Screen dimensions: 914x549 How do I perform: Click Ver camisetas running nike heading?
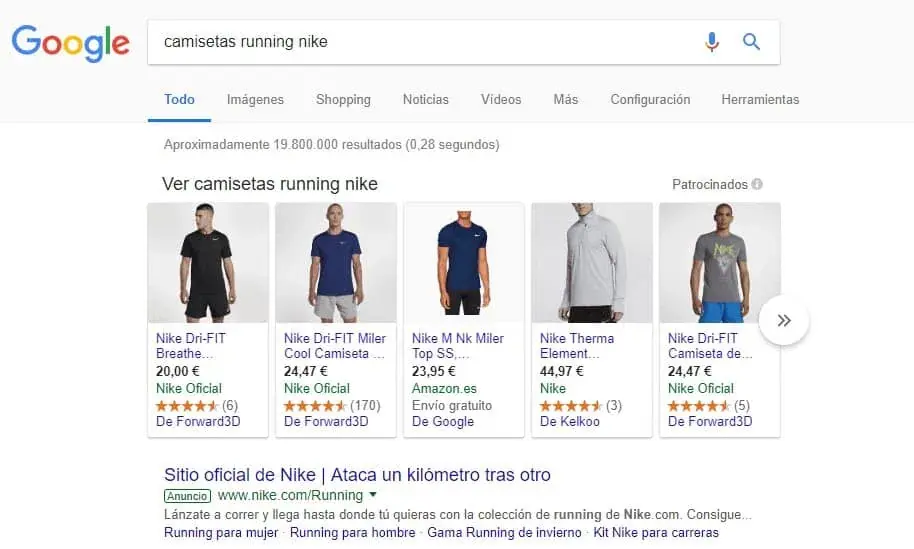pyautogui.click(x=270, y=184)
